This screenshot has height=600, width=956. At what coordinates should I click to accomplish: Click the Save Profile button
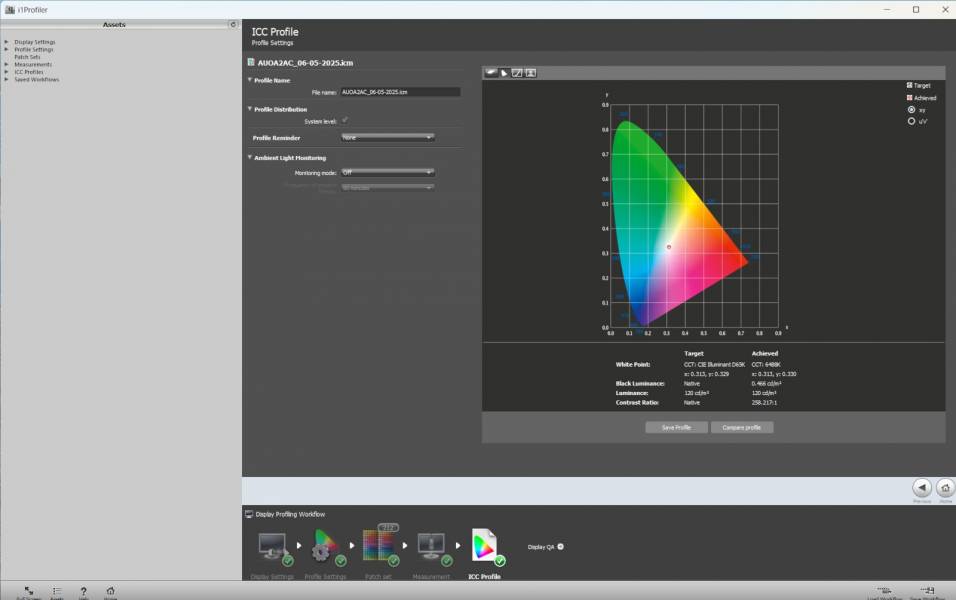(676, 427)
